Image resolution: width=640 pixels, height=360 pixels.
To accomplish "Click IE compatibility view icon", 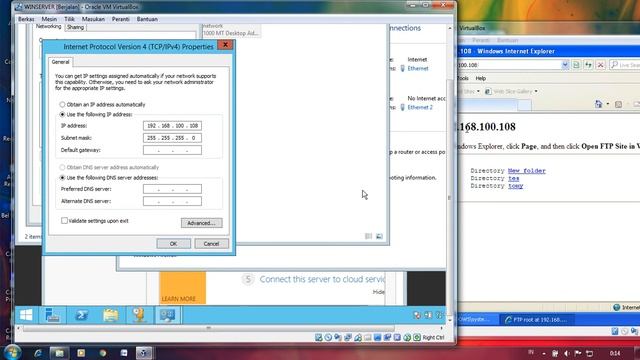I will click(x=576, y=64).
